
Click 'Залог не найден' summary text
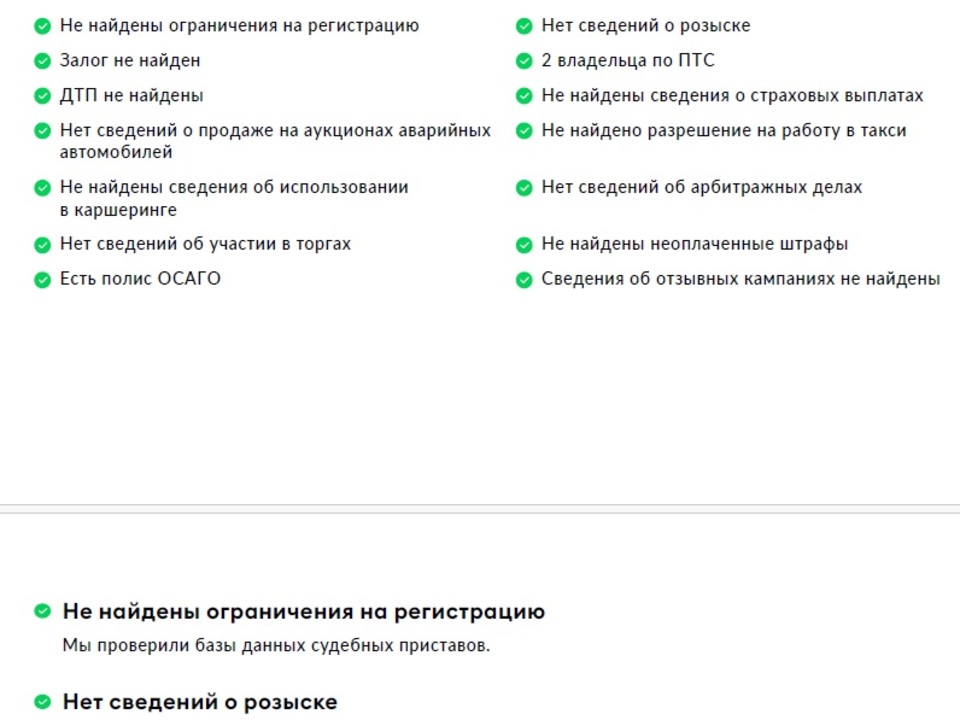coord(130,61)
